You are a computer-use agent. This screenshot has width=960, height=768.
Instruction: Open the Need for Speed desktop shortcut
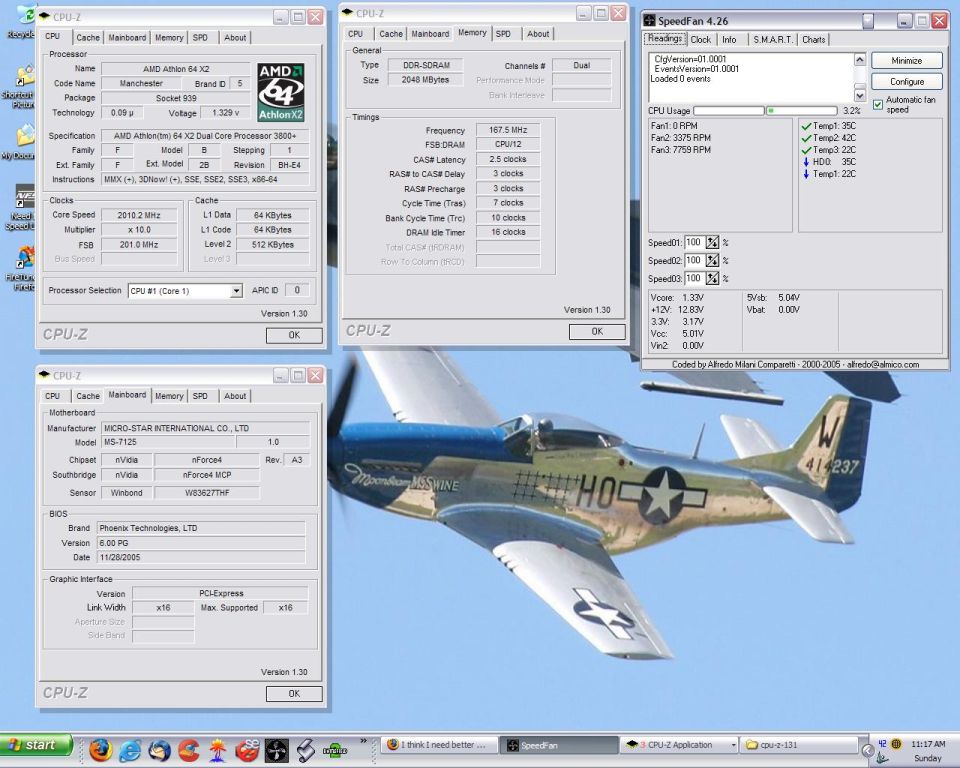(21, 208)
